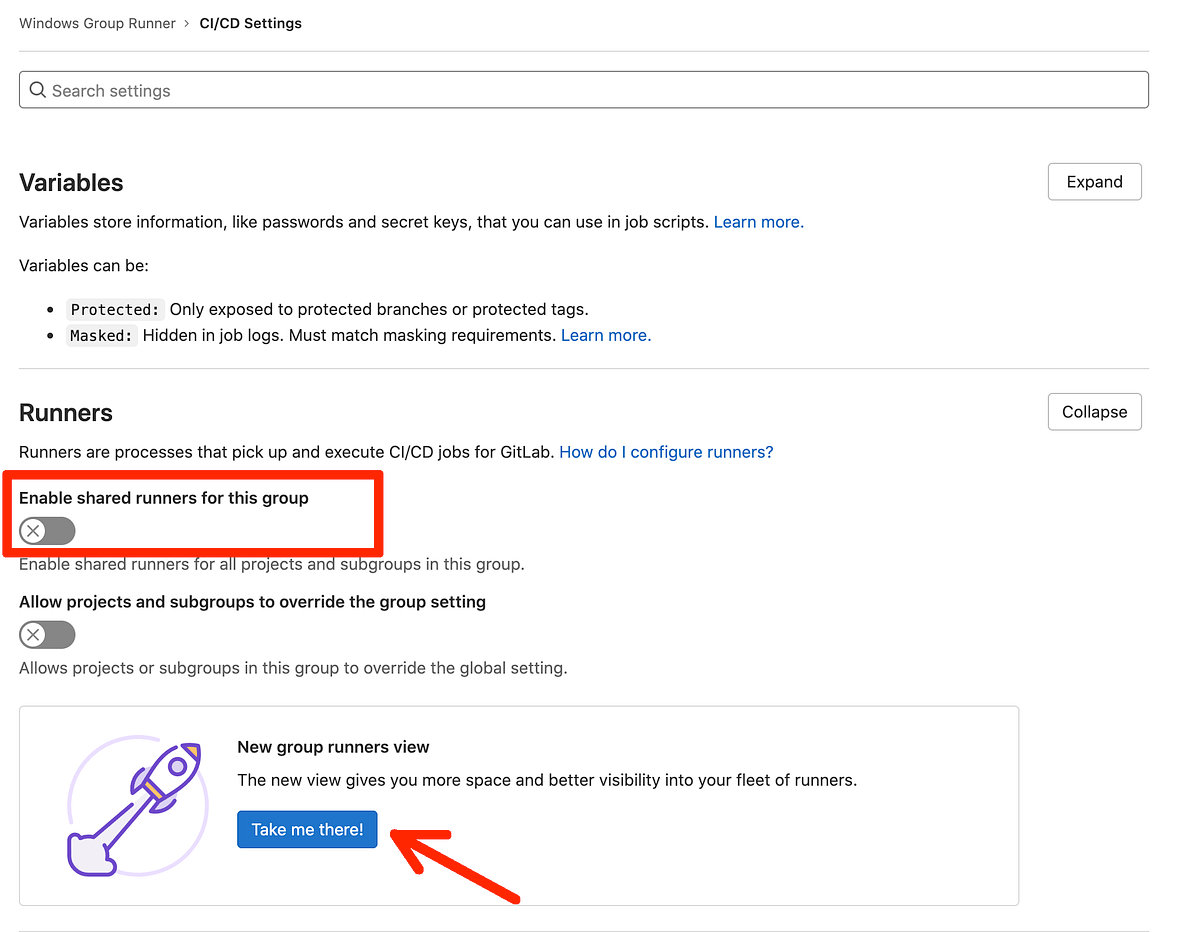Screen dimensions: 1200x932
Task: Collapse the Runners section
Action: (1094, 411)
